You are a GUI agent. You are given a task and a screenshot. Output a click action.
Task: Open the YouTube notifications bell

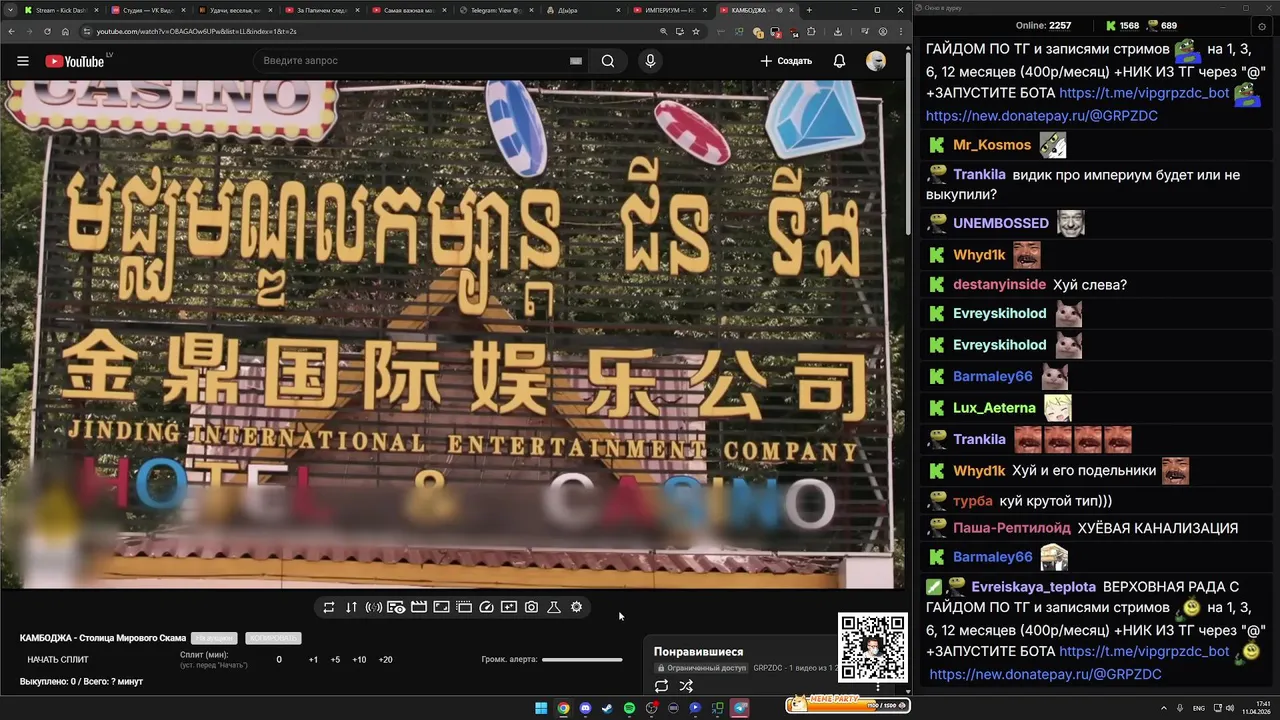point(839,61)
